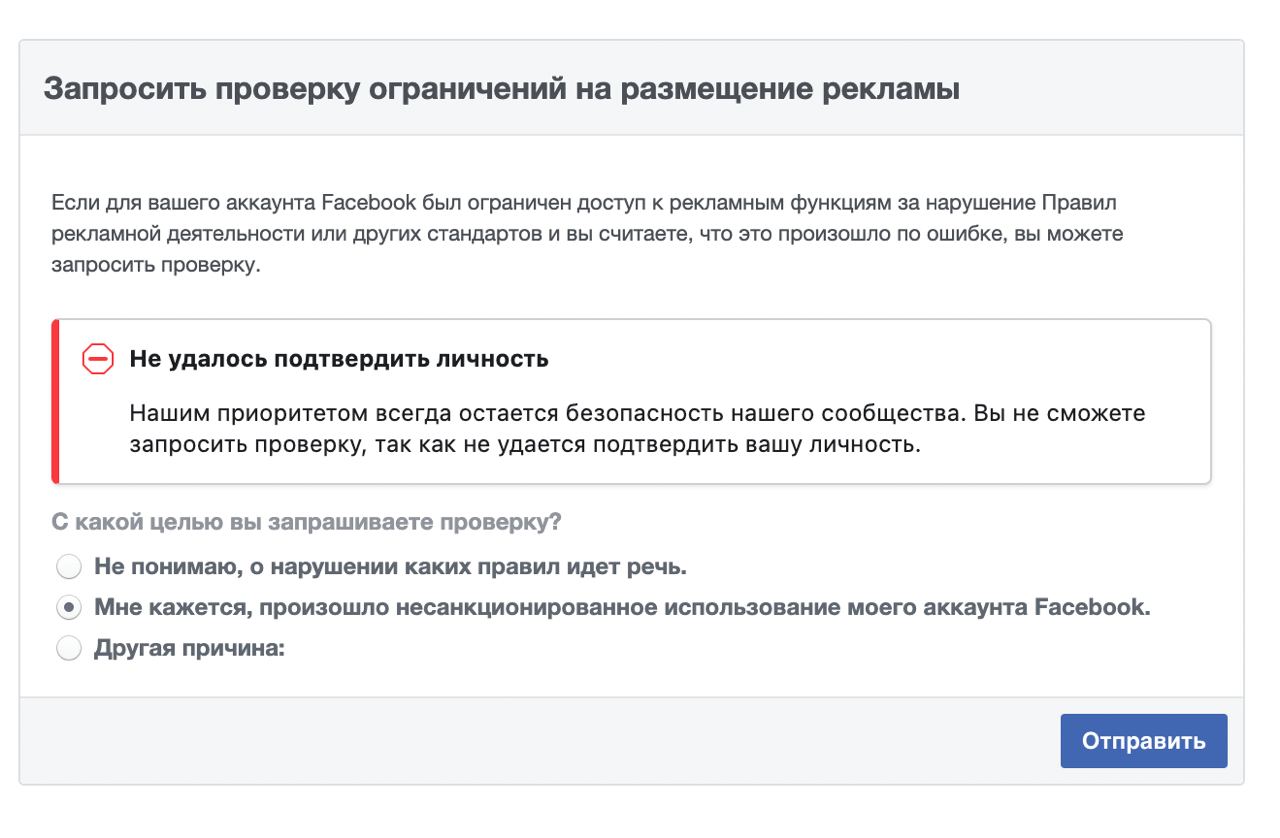Click word 'Facebook' in the intro paragraph
Screen dimensions: 1280x838
pos(369,203)
